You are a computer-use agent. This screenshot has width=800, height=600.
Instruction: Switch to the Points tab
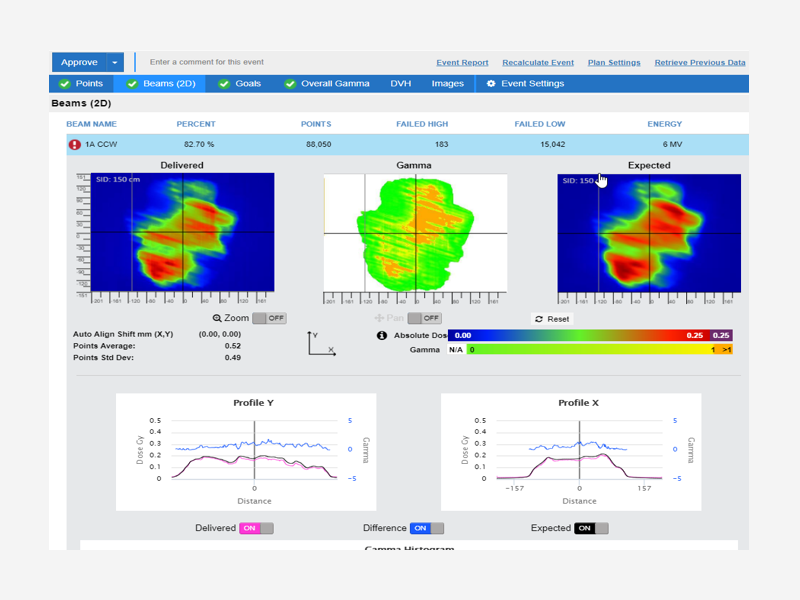[82, 84]
